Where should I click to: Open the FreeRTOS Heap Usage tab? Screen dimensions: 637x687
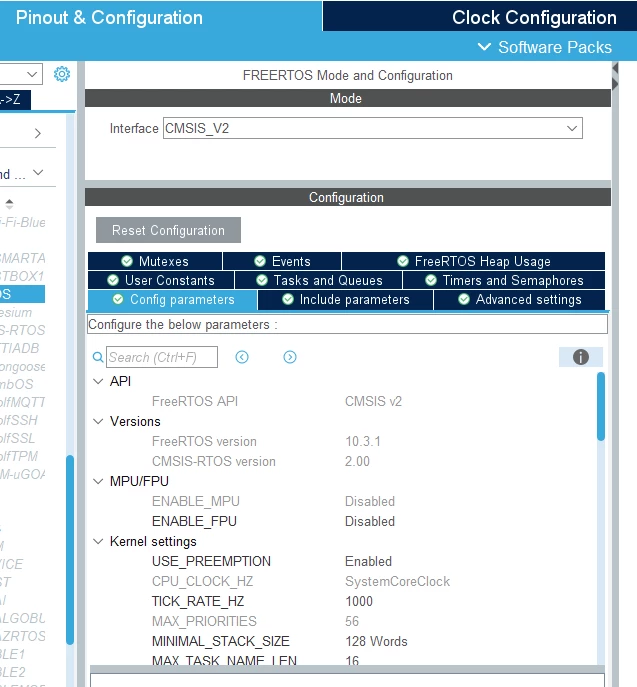(474, 261)
